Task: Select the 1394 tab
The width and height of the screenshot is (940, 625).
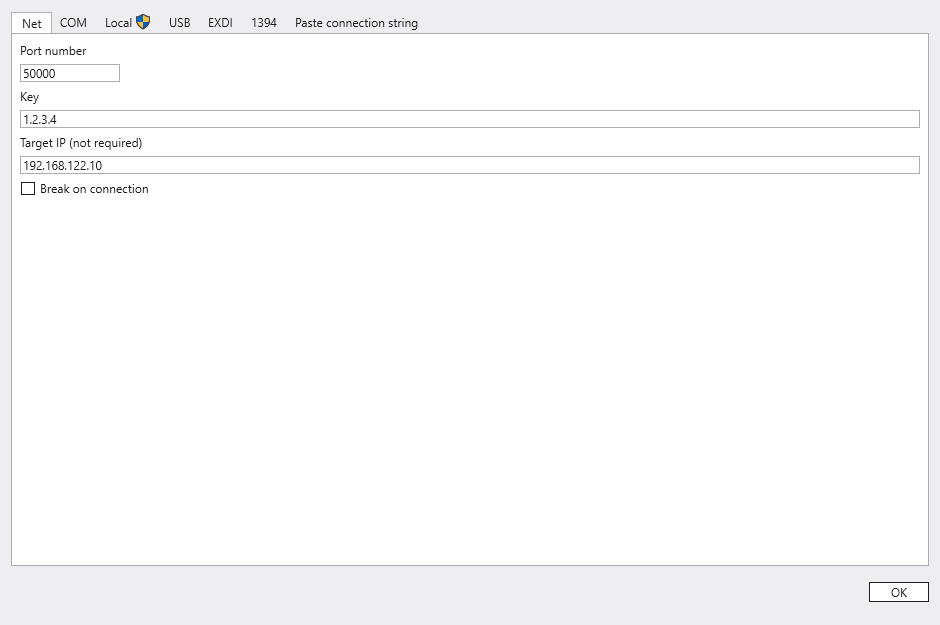Action: point(264,23)
